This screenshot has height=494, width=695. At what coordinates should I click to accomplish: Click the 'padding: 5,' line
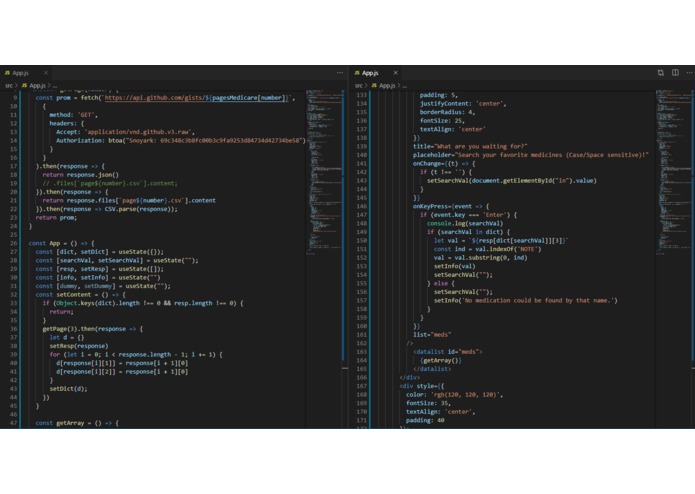pos(438,95)
